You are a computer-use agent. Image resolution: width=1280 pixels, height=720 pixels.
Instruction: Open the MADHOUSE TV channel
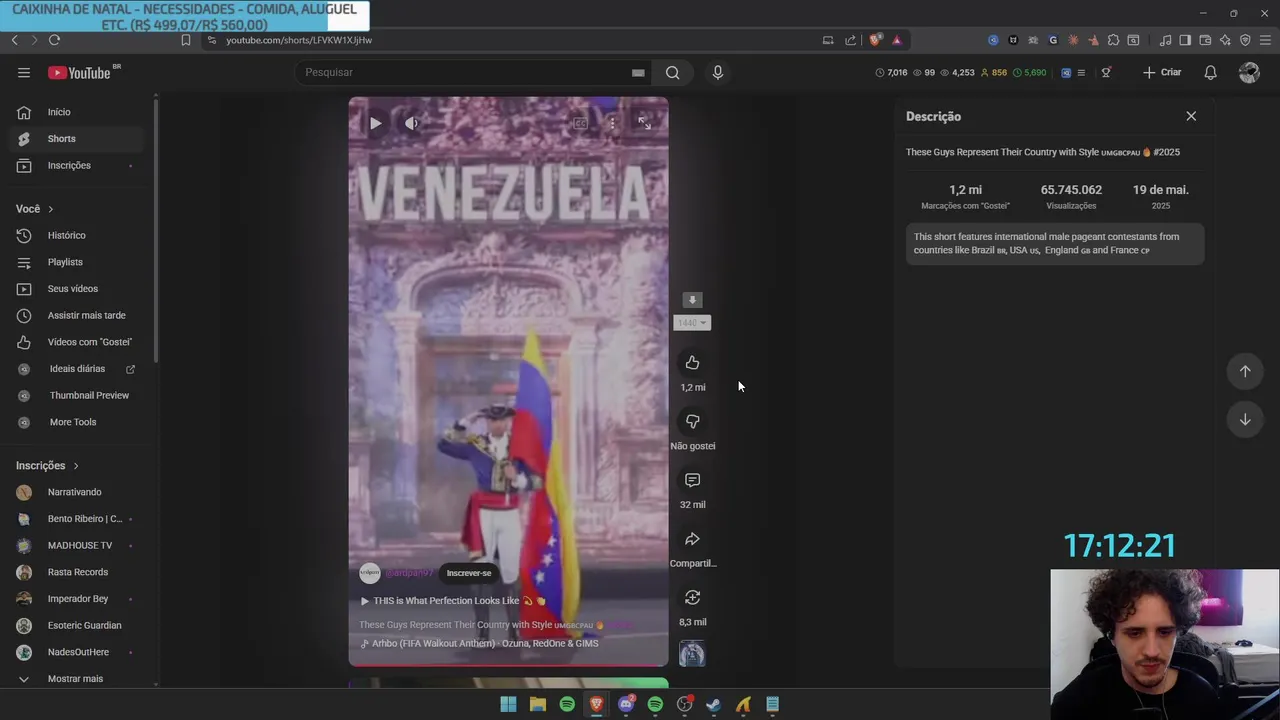pyautogui.click(x=78, y=545)
